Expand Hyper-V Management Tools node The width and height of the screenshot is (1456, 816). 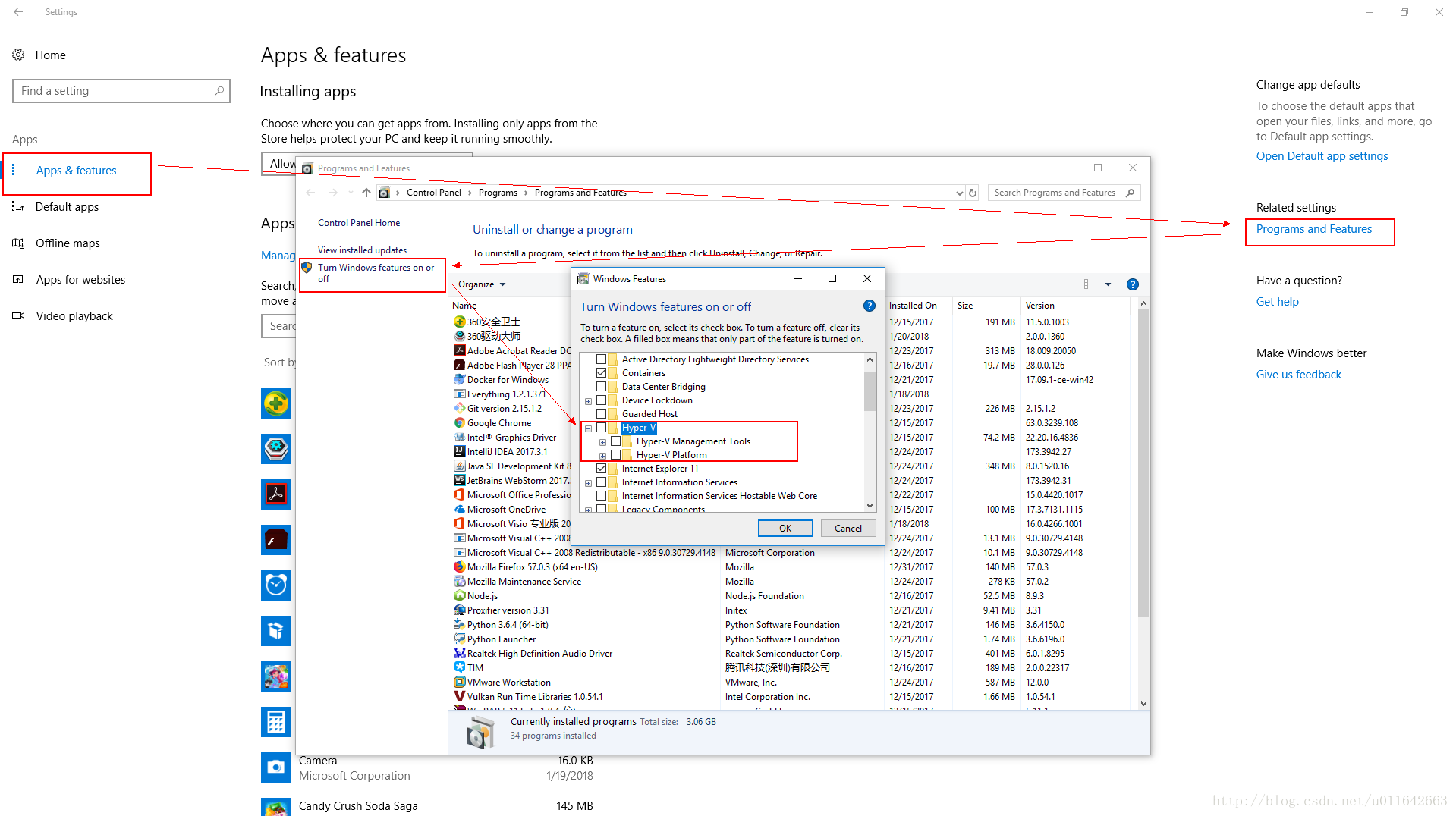(602, 442)
